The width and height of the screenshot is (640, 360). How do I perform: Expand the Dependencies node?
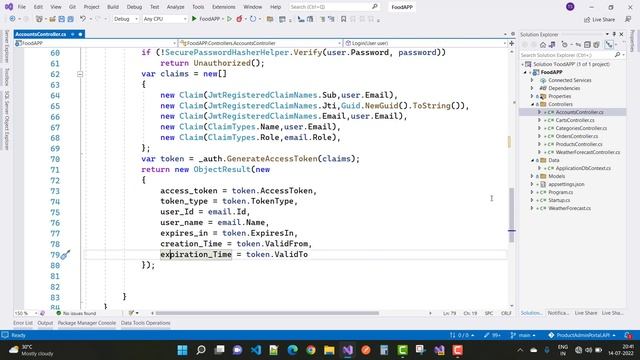(x=532, y=88)
